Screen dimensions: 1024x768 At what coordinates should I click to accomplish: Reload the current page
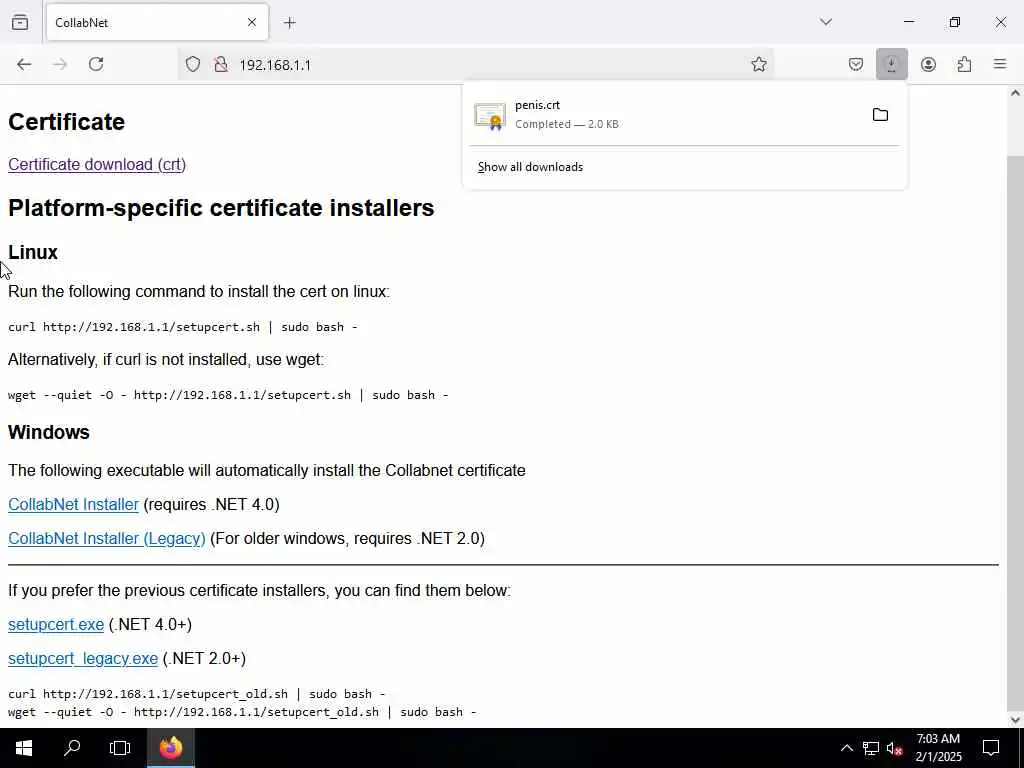point(96,64)
